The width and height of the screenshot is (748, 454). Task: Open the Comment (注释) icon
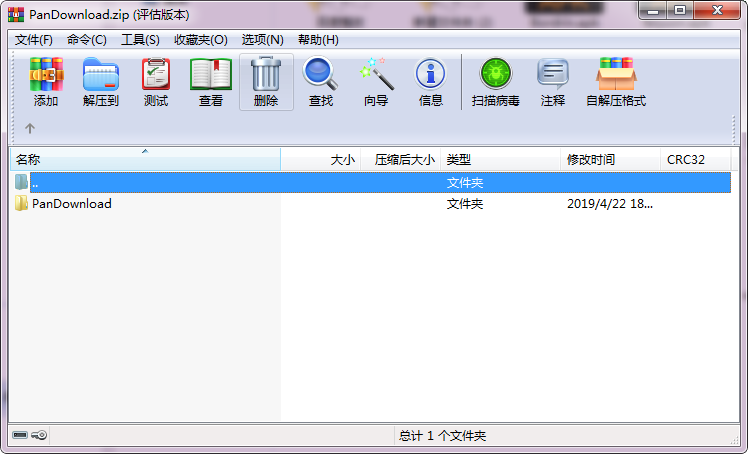click(552, 74)
